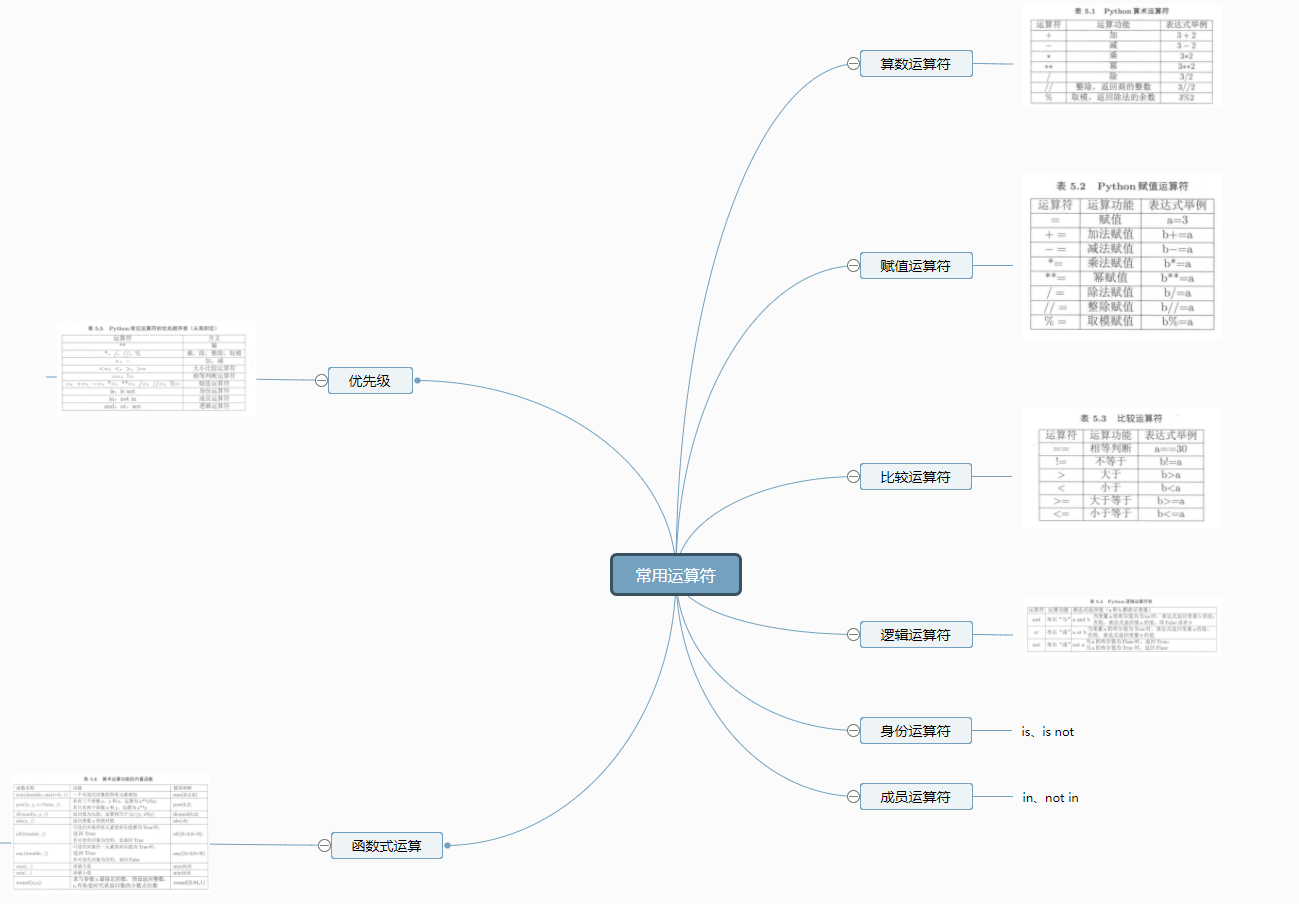This screenshot has width=1299, height=904.
Task: Select the 成员运算符 node
Action: [x=916, y=797]
